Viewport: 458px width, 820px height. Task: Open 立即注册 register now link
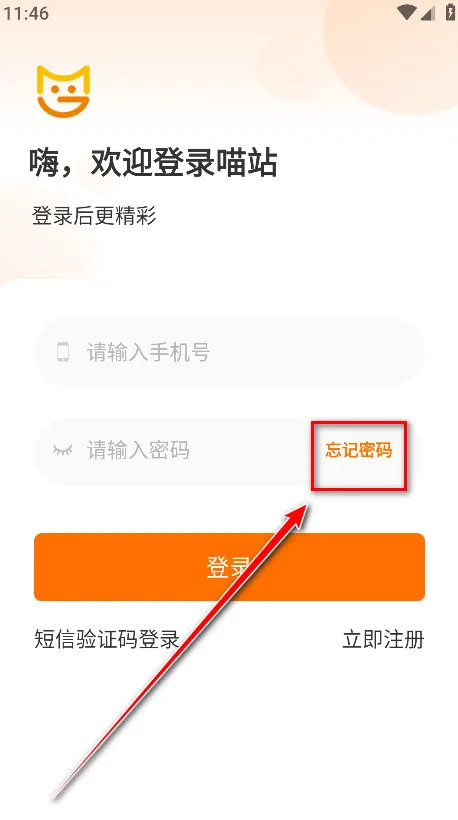[x=383, y=639]
